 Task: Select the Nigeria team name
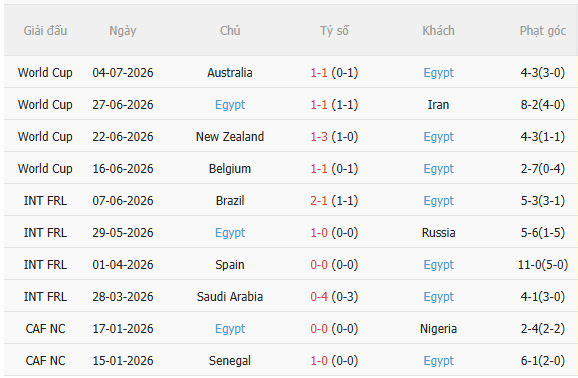(x=438, y=329)
